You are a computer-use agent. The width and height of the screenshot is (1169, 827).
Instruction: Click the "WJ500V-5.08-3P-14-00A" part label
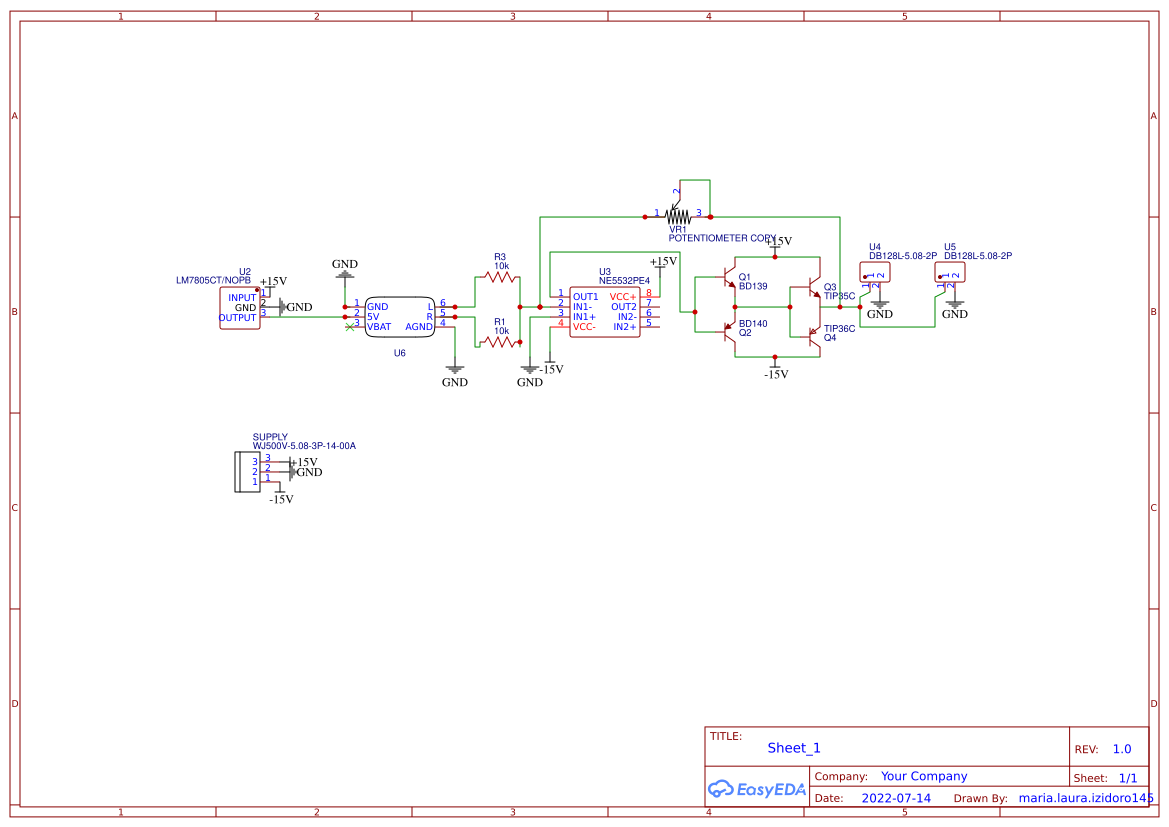pos(304,446)
